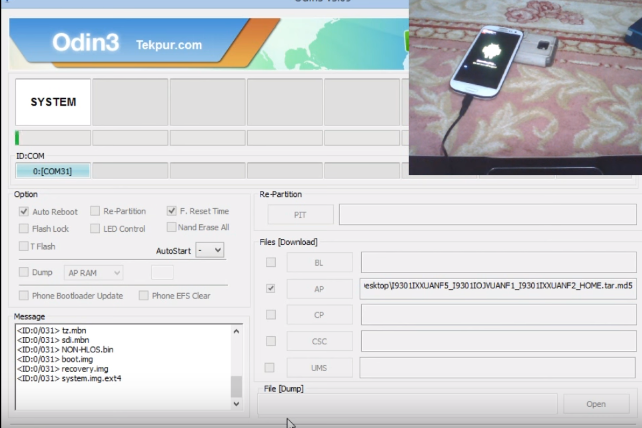The width and height of the screenshot is (642, 428).
Task: Toggle the F. Reset Time checkbox
Action: [172, 211]
